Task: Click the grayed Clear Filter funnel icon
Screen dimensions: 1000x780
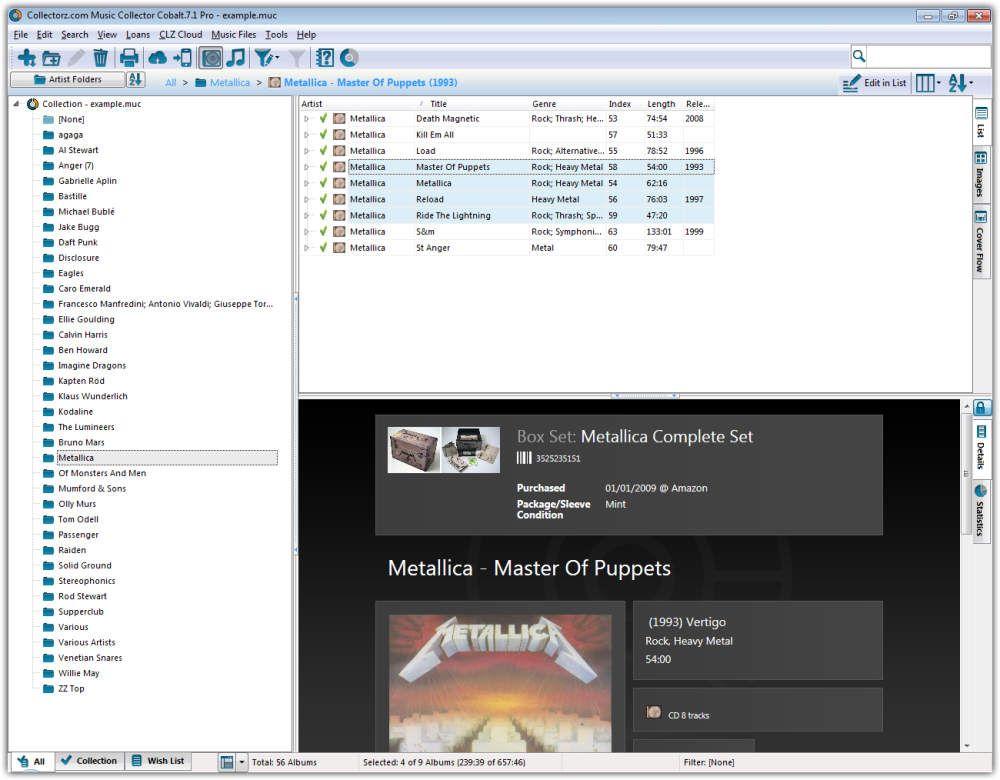Action: pos(297,58)
